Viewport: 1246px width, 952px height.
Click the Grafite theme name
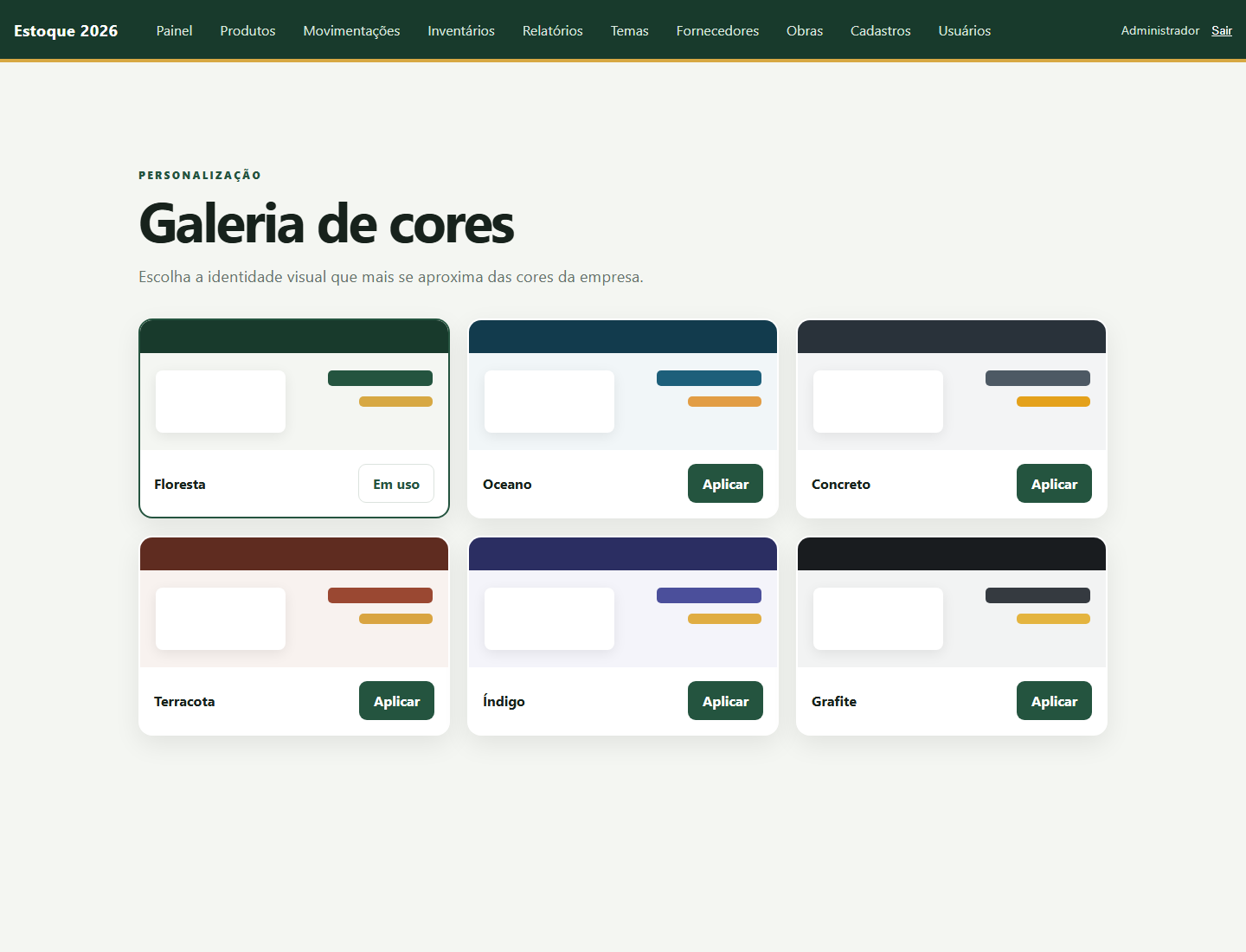point(834,702)
